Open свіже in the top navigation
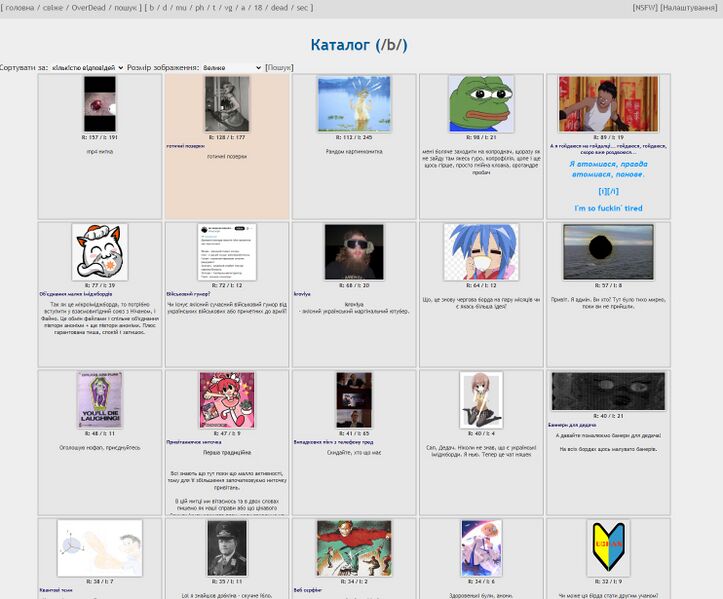Image resolution: width=723 pixels, height=599 pixels. point(53,8)
